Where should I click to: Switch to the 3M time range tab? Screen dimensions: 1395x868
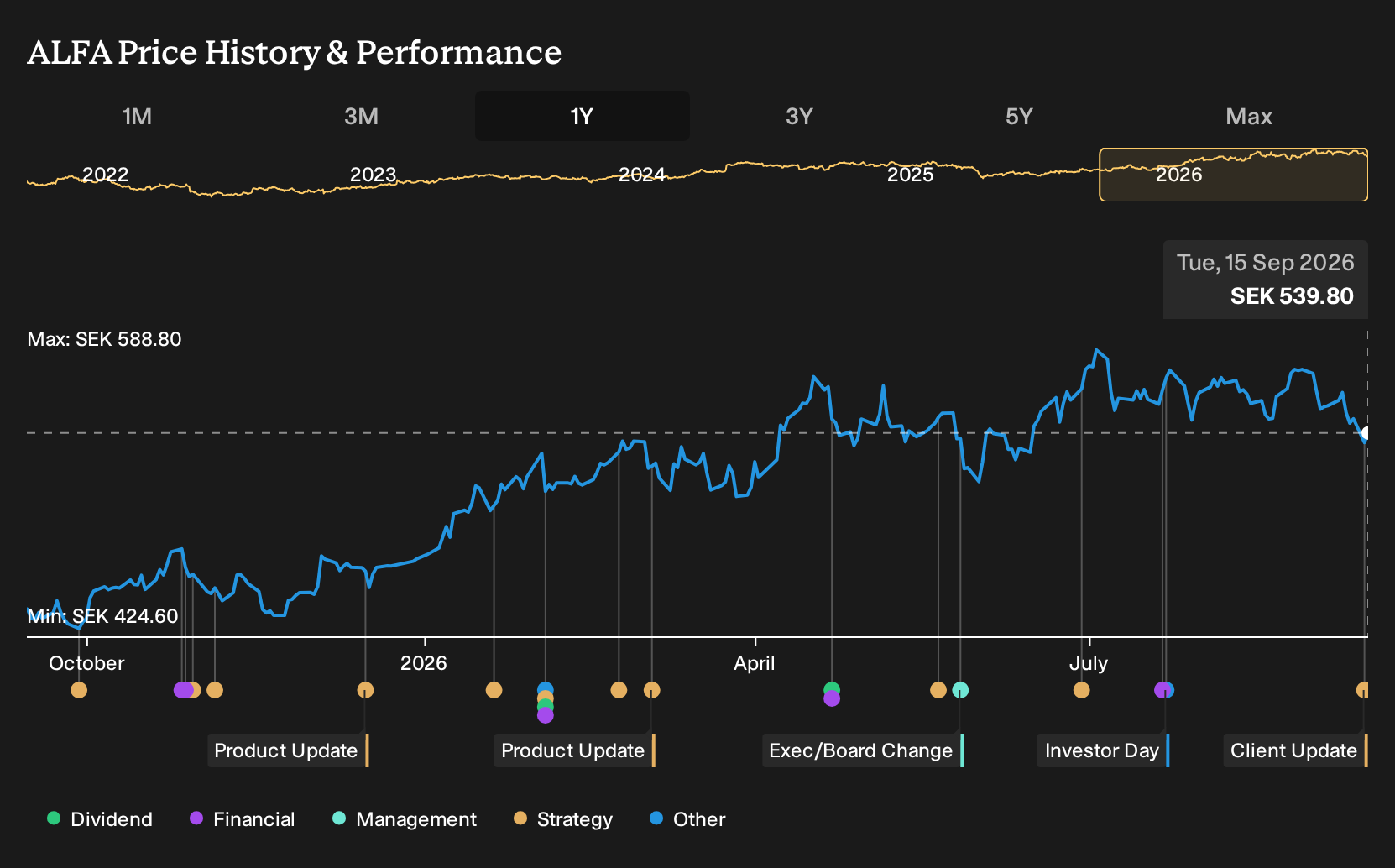[x=361, y=116]
